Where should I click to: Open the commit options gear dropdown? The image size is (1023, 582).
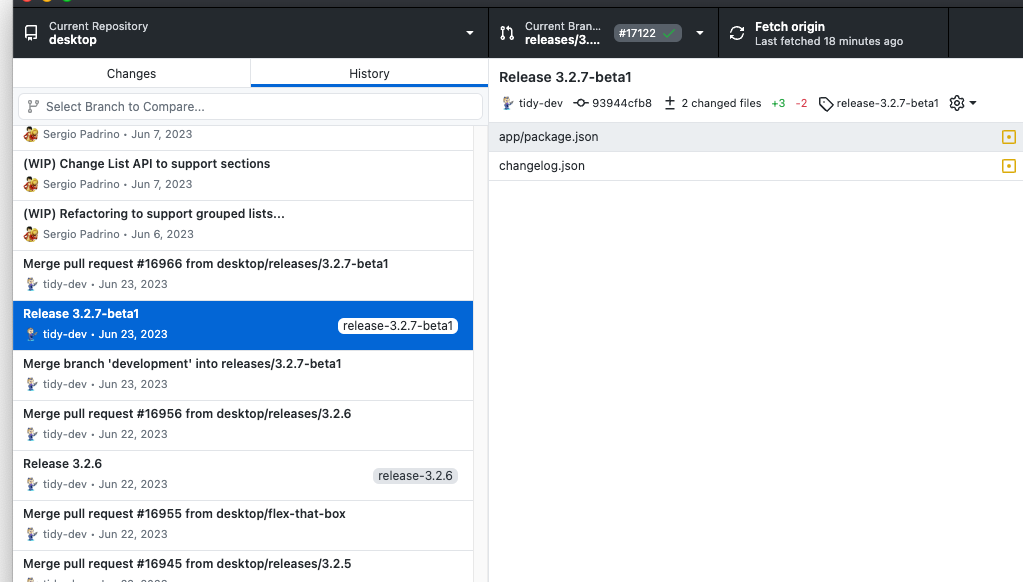coord(961,102)
